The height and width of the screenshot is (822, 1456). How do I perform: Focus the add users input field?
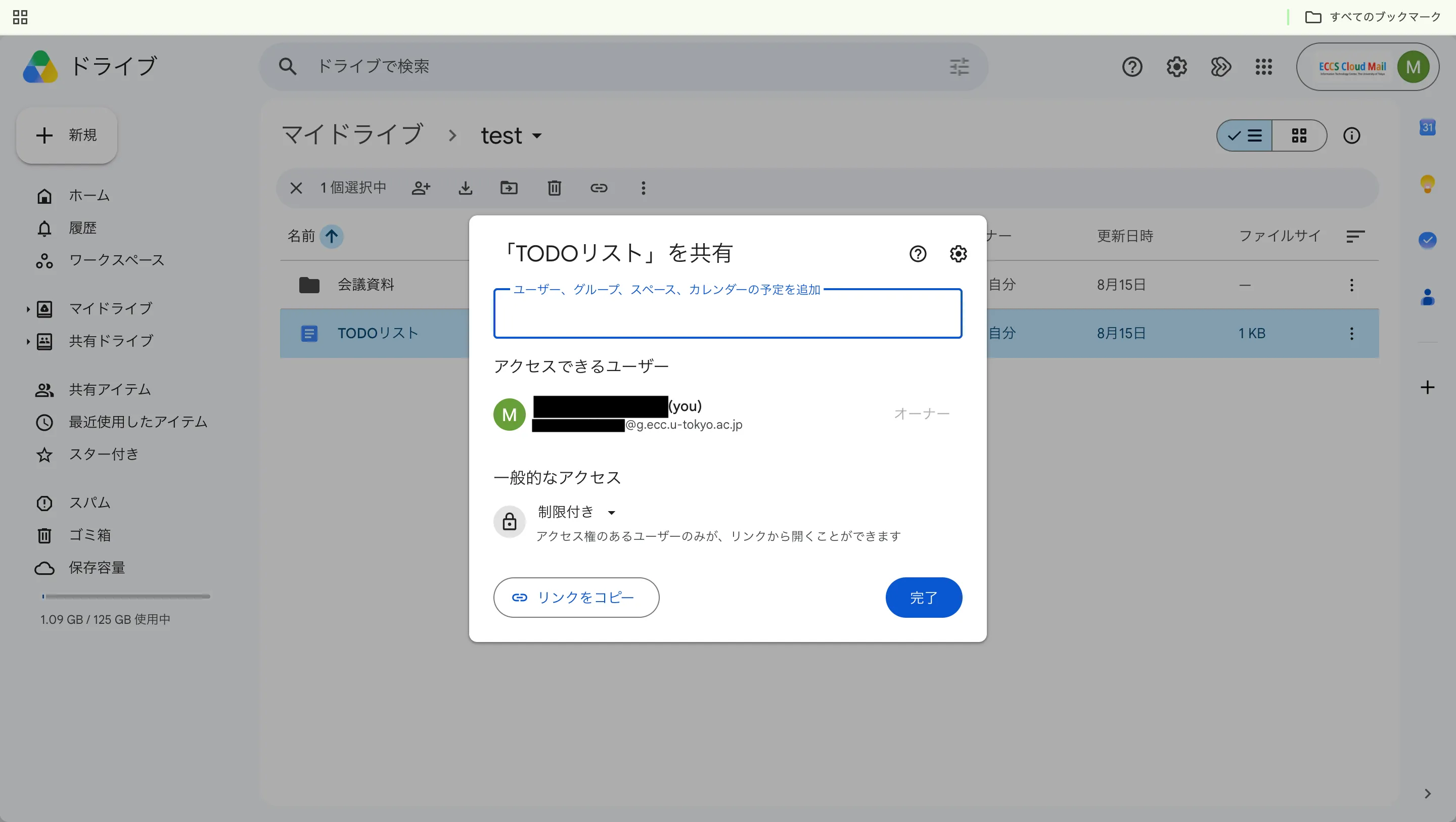tap(727, 314)
